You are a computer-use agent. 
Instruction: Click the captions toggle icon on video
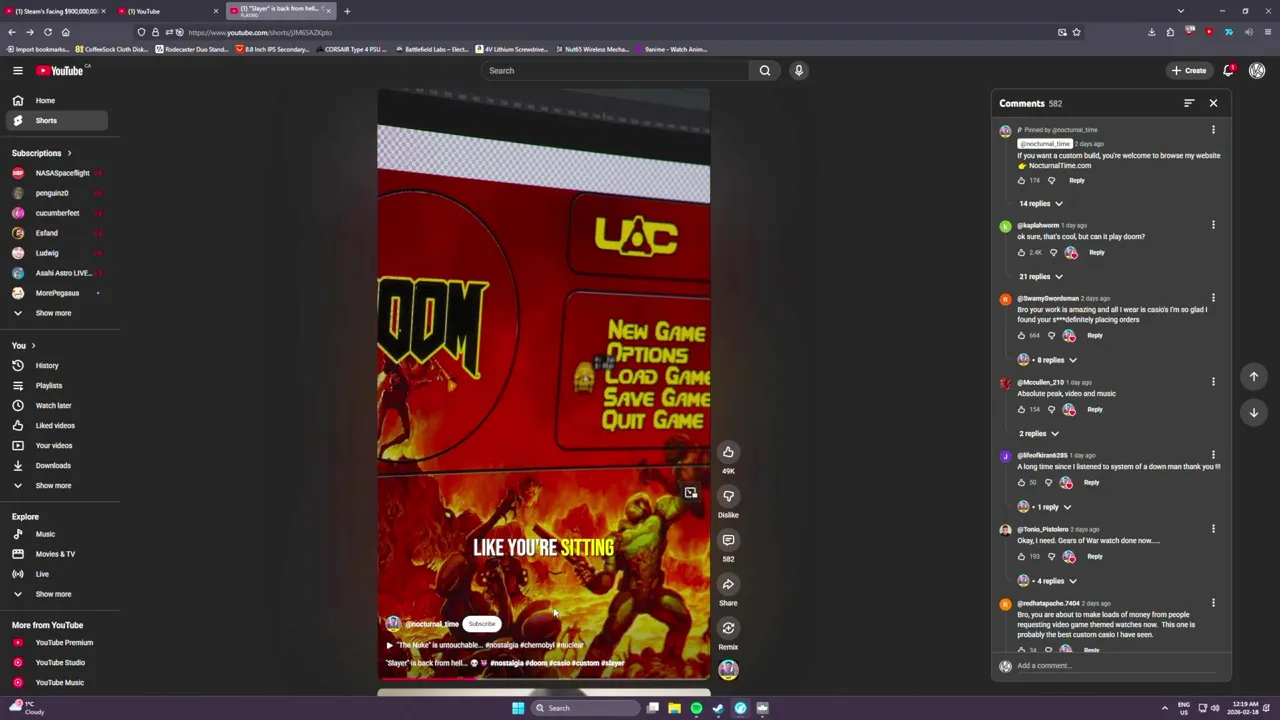[690, 493]
